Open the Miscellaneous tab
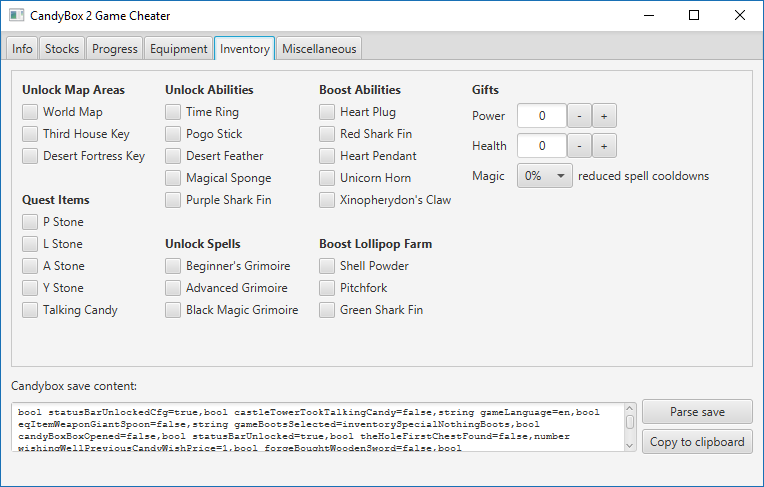 (x=319, y=49)
